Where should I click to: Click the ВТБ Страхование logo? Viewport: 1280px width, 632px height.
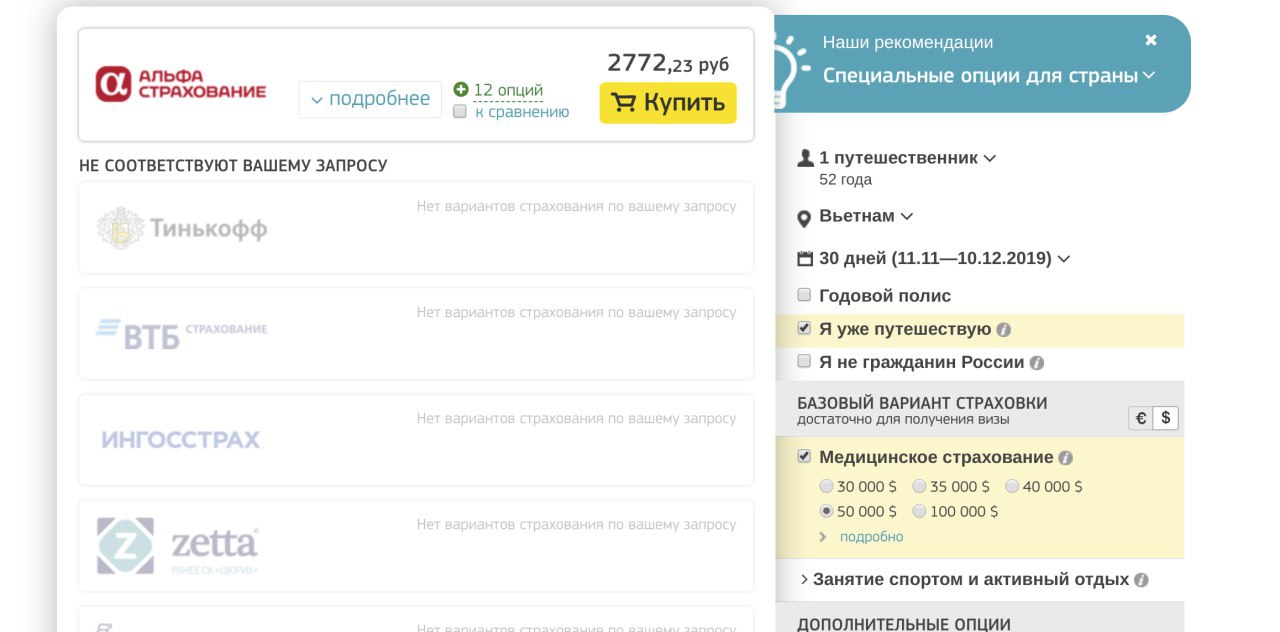pyautogui.click(x=182, y=333)
